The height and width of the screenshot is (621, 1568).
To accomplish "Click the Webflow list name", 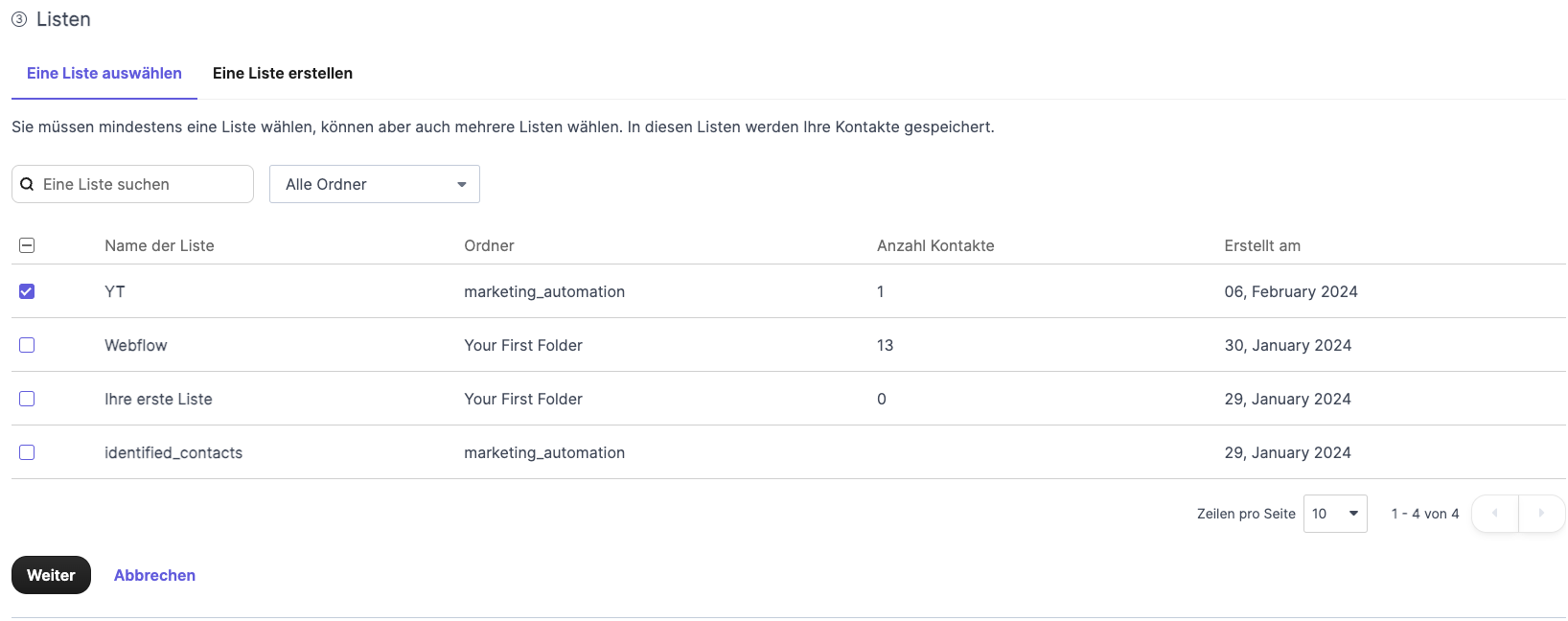I will click(x=135, y=345).
